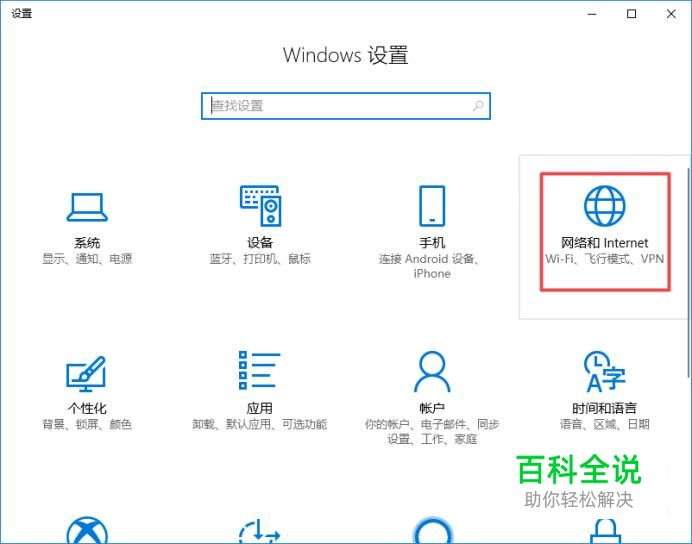The image size is (692, 544).
Task: Open the Cortana circle icon
Action: click(x=432, y=530)
